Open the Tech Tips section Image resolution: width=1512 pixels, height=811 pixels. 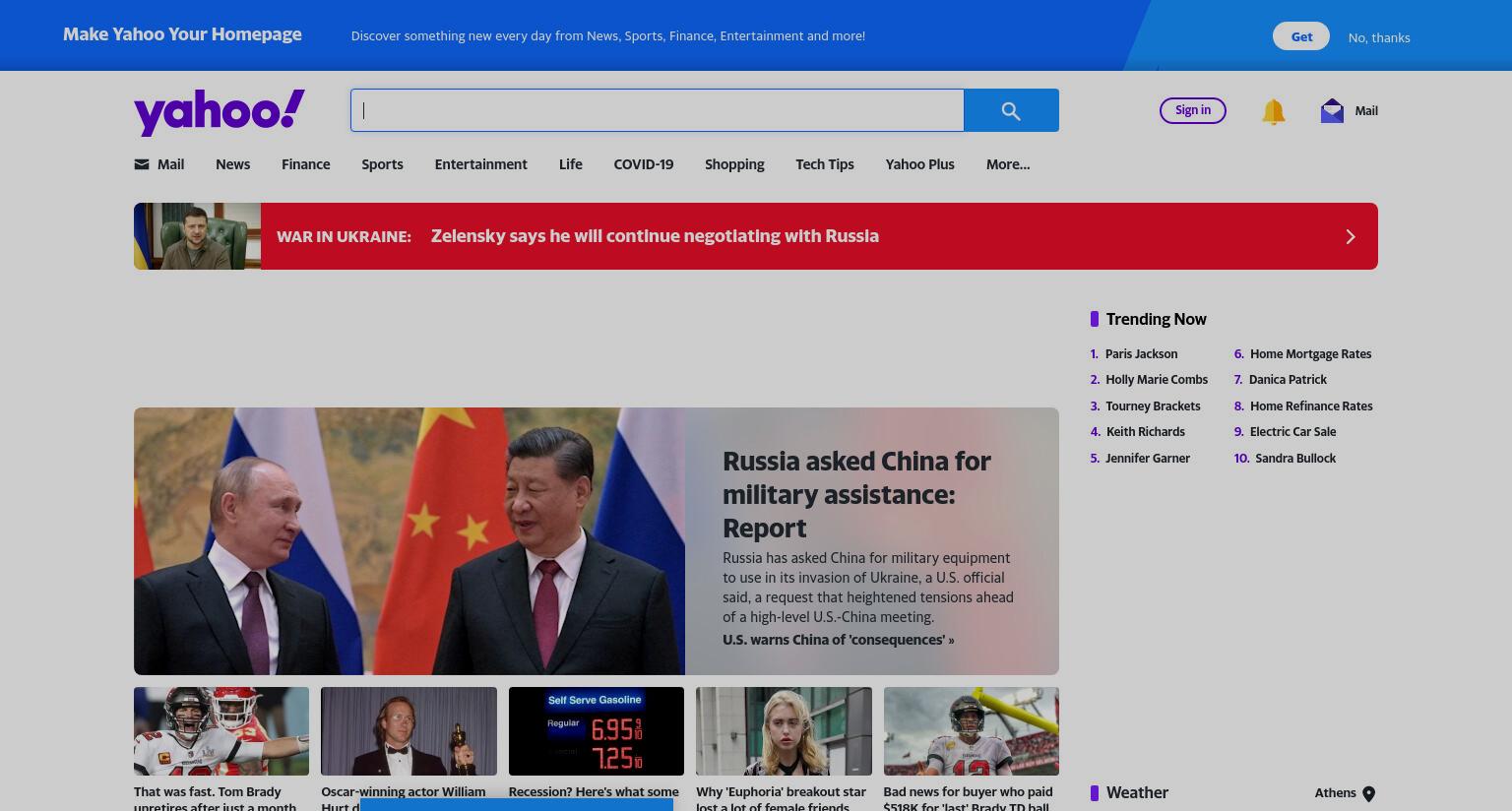coord(824,164)
